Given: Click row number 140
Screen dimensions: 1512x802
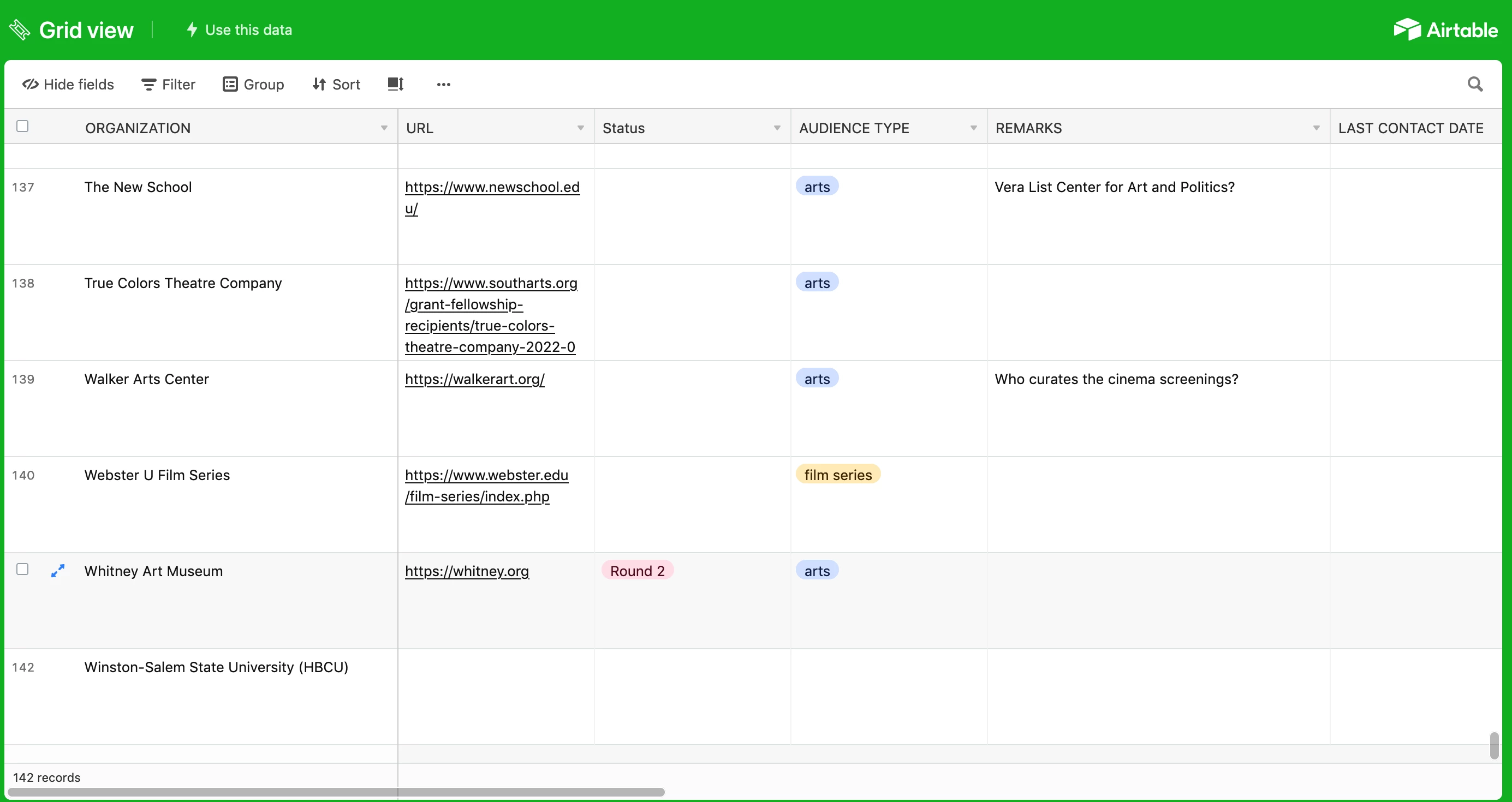Looking at the screenshot, I should click(x=23, y=475).
